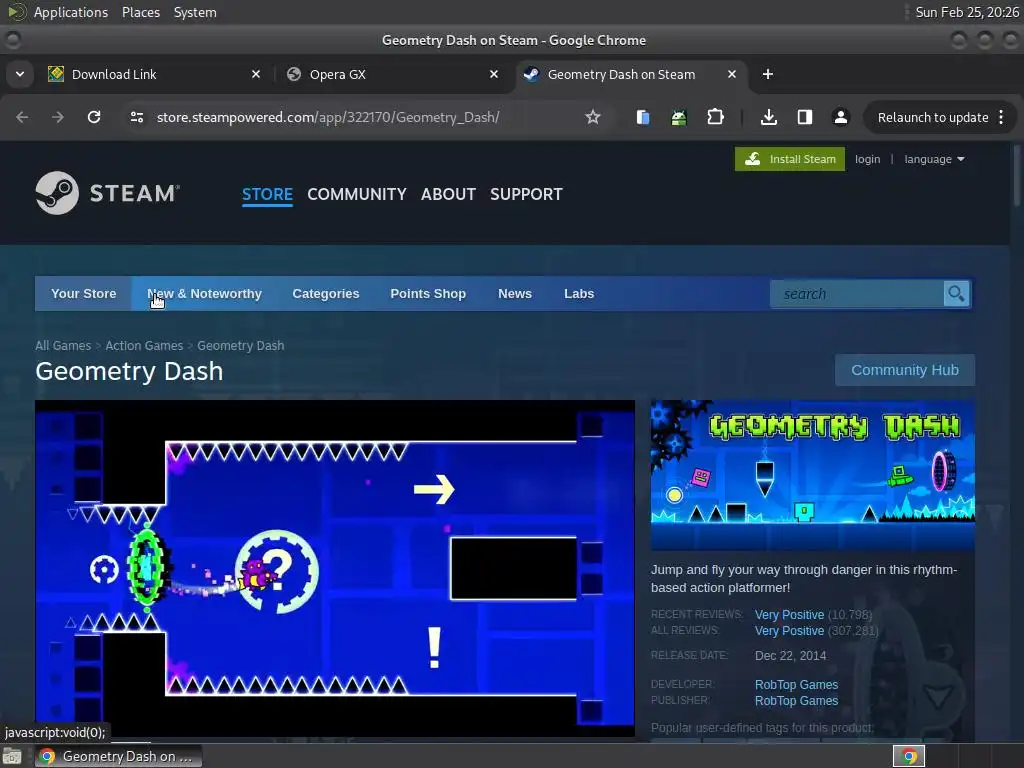
Task: Click the Install Steam button
Action: 790,159
